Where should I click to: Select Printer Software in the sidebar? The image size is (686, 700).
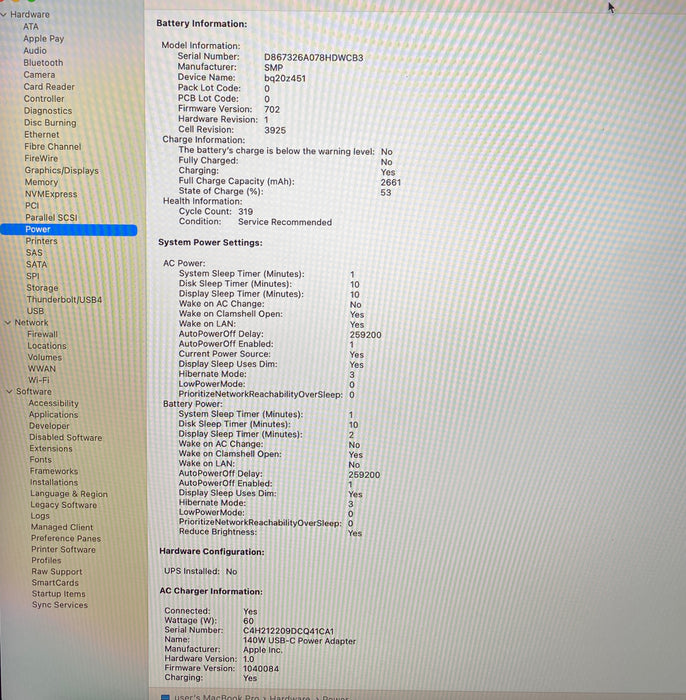point(63,550)
